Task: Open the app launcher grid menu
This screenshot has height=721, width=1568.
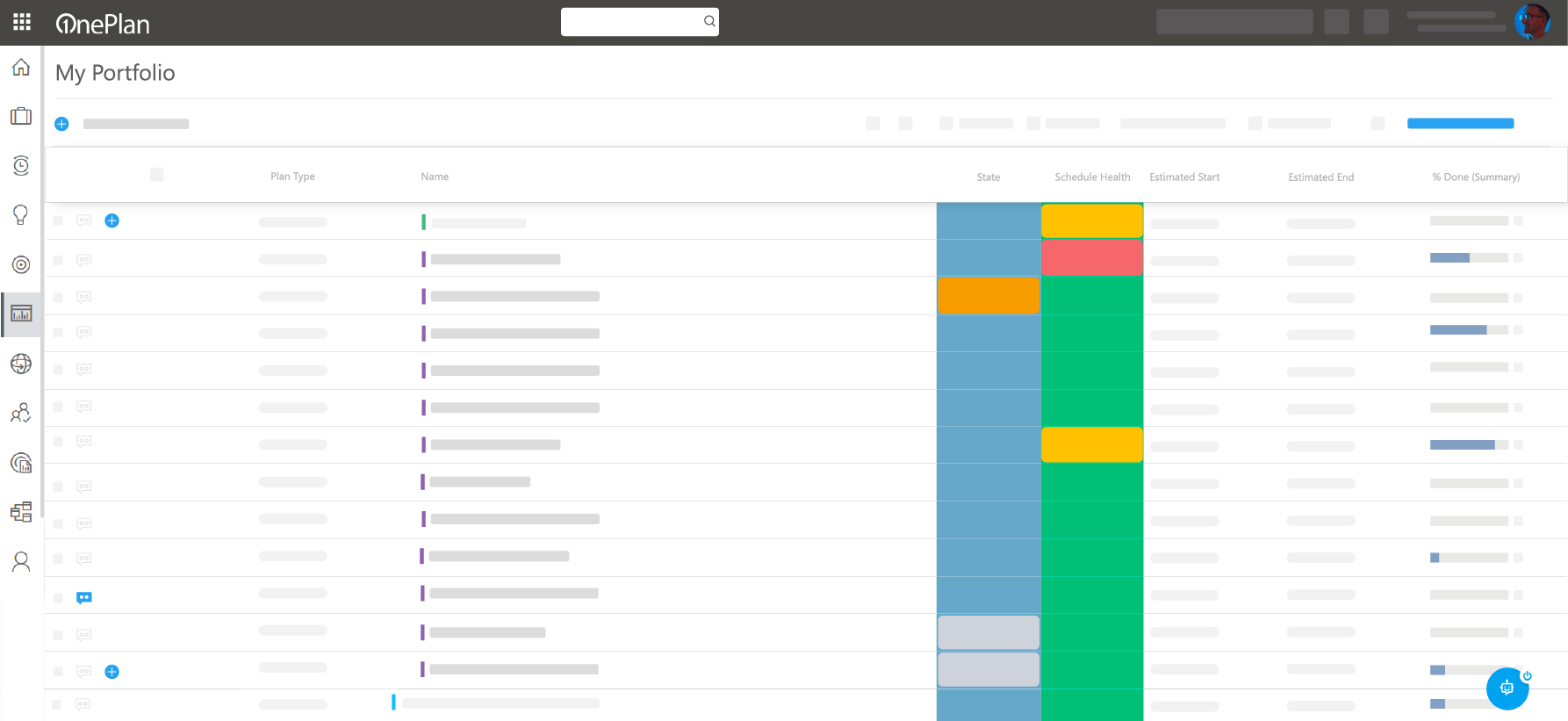Action: tap(22, 22)
